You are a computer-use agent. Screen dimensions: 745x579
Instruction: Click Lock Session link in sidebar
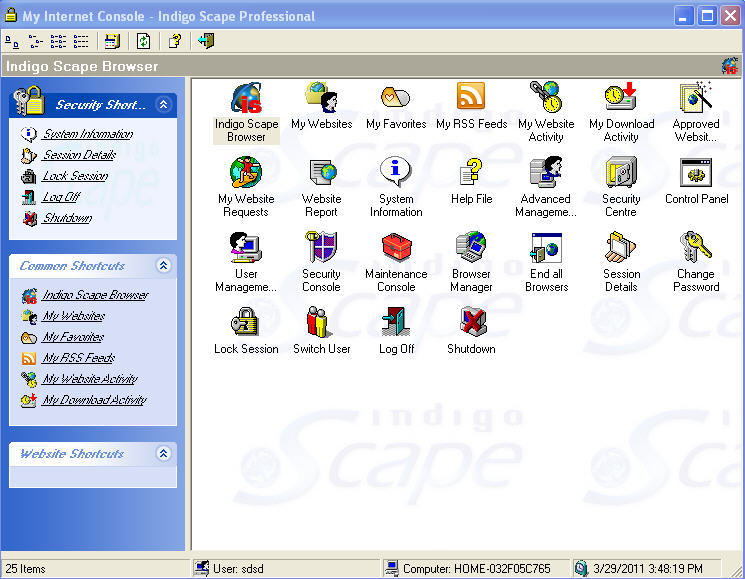click(x=75, y=176)
